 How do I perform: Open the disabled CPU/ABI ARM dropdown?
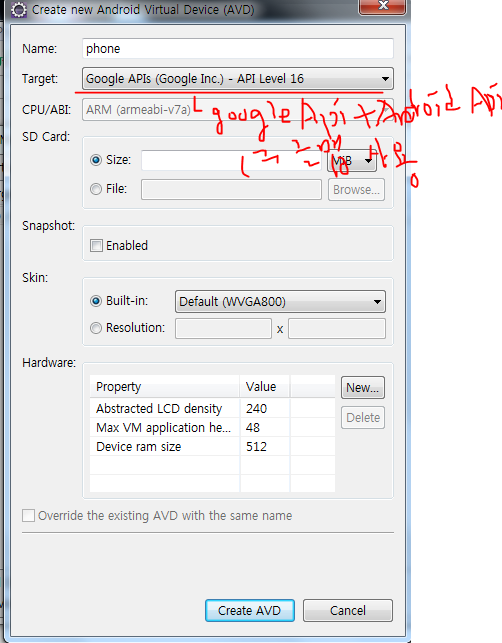pos(238,109)
